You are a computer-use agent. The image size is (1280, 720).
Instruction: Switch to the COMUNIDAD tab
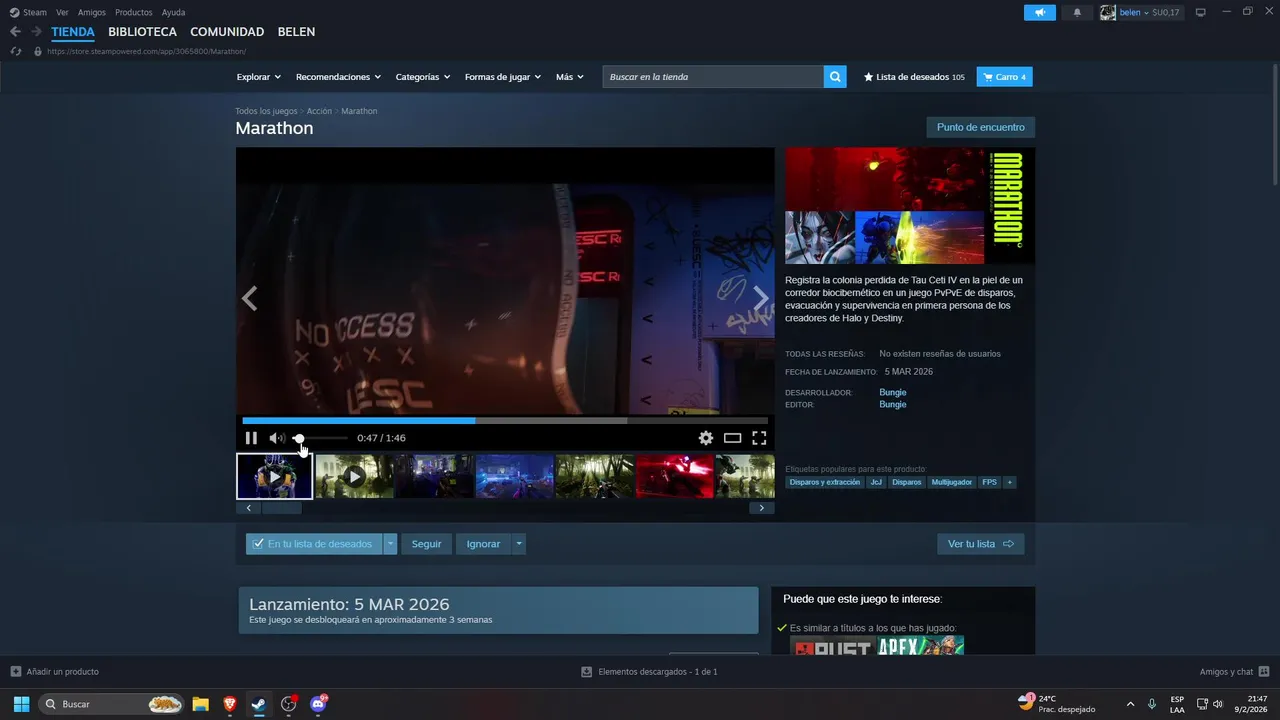[x=227, y=32]
